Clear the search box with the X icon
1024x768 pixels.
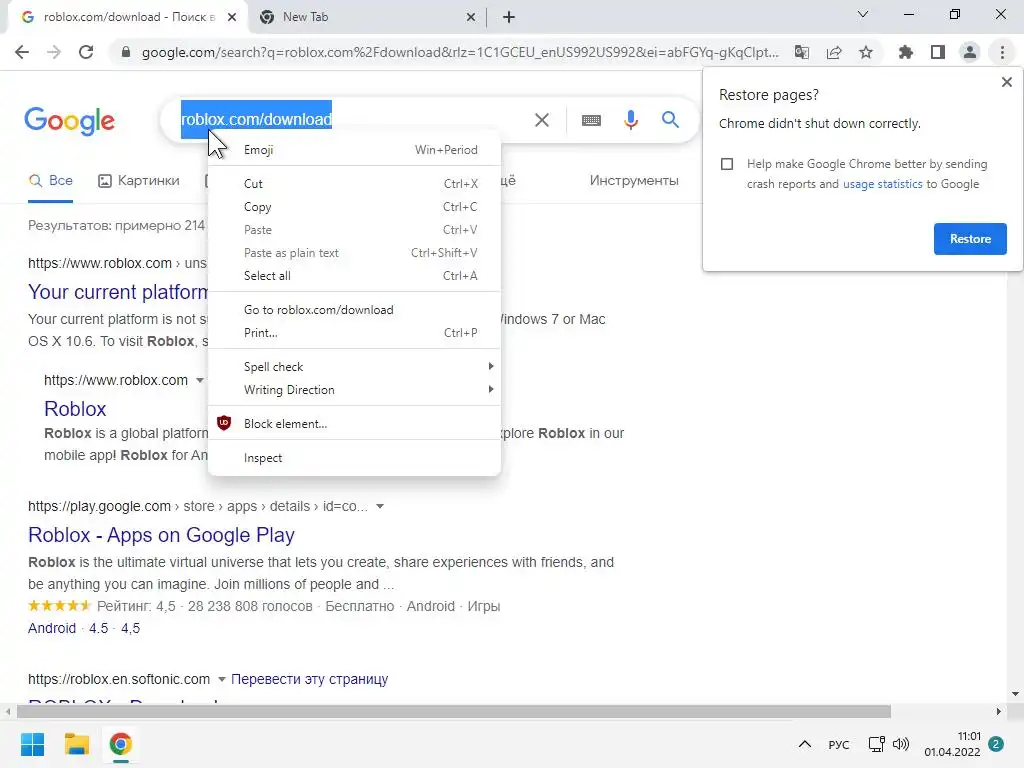pos(542,120)
